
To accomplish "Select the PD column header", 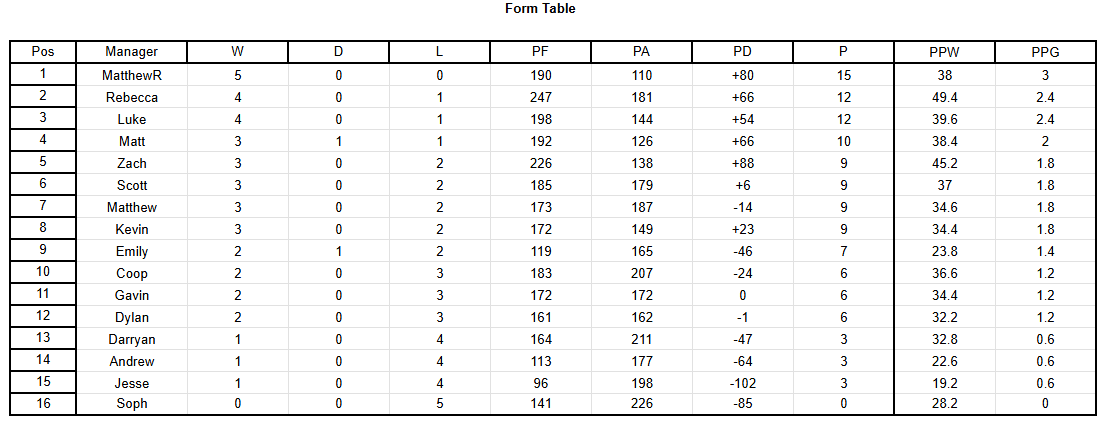I will (742, 51).
